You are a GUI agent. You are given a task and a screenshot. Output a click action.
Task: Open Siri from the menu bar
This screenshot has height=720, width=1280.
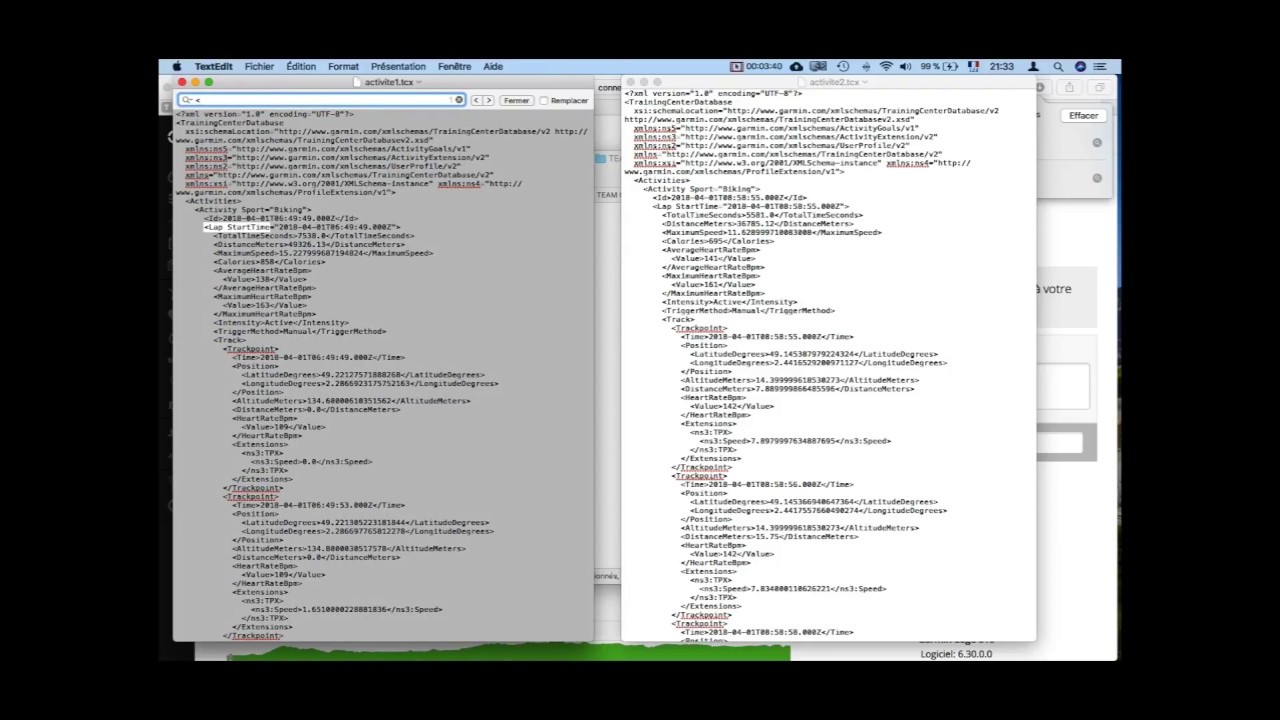click(1080, 67)
